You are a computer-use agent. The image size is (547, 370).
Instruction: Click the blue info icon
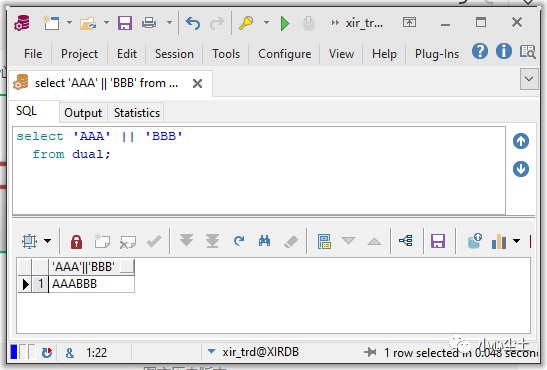point(504,52)
